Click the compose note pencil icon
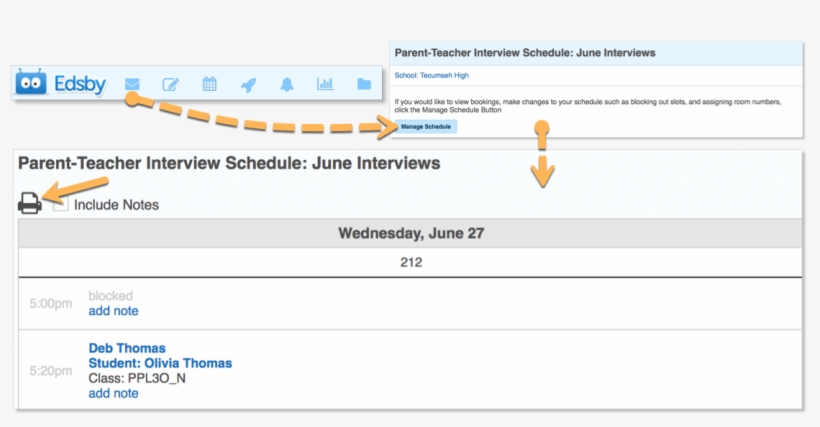This screenshot has width=820, height=427. tap(171, 85)
